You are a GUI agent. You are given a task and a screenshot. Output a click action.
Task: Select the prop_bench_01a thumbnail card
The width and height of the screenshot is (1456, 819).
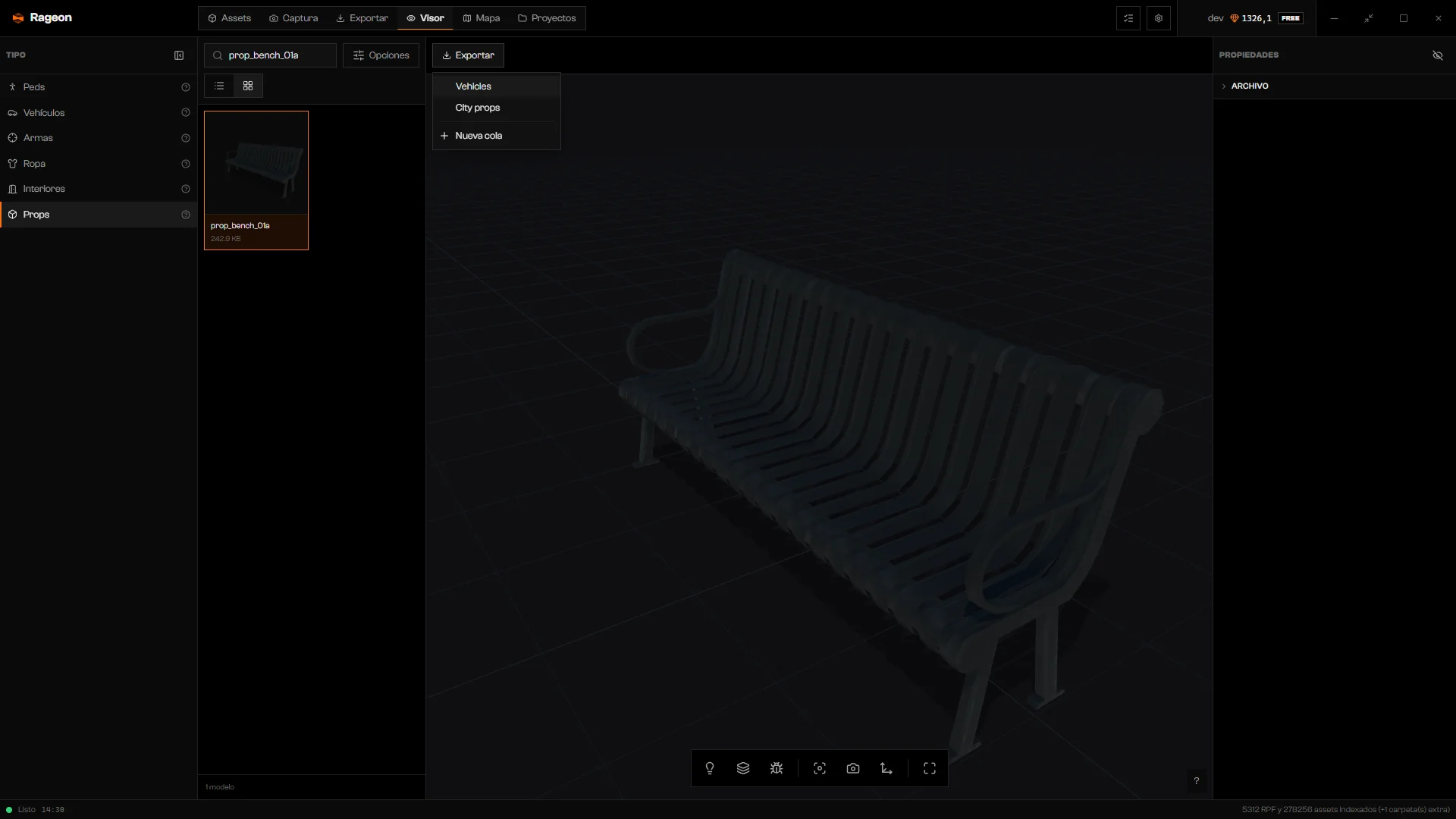(256, 180)
